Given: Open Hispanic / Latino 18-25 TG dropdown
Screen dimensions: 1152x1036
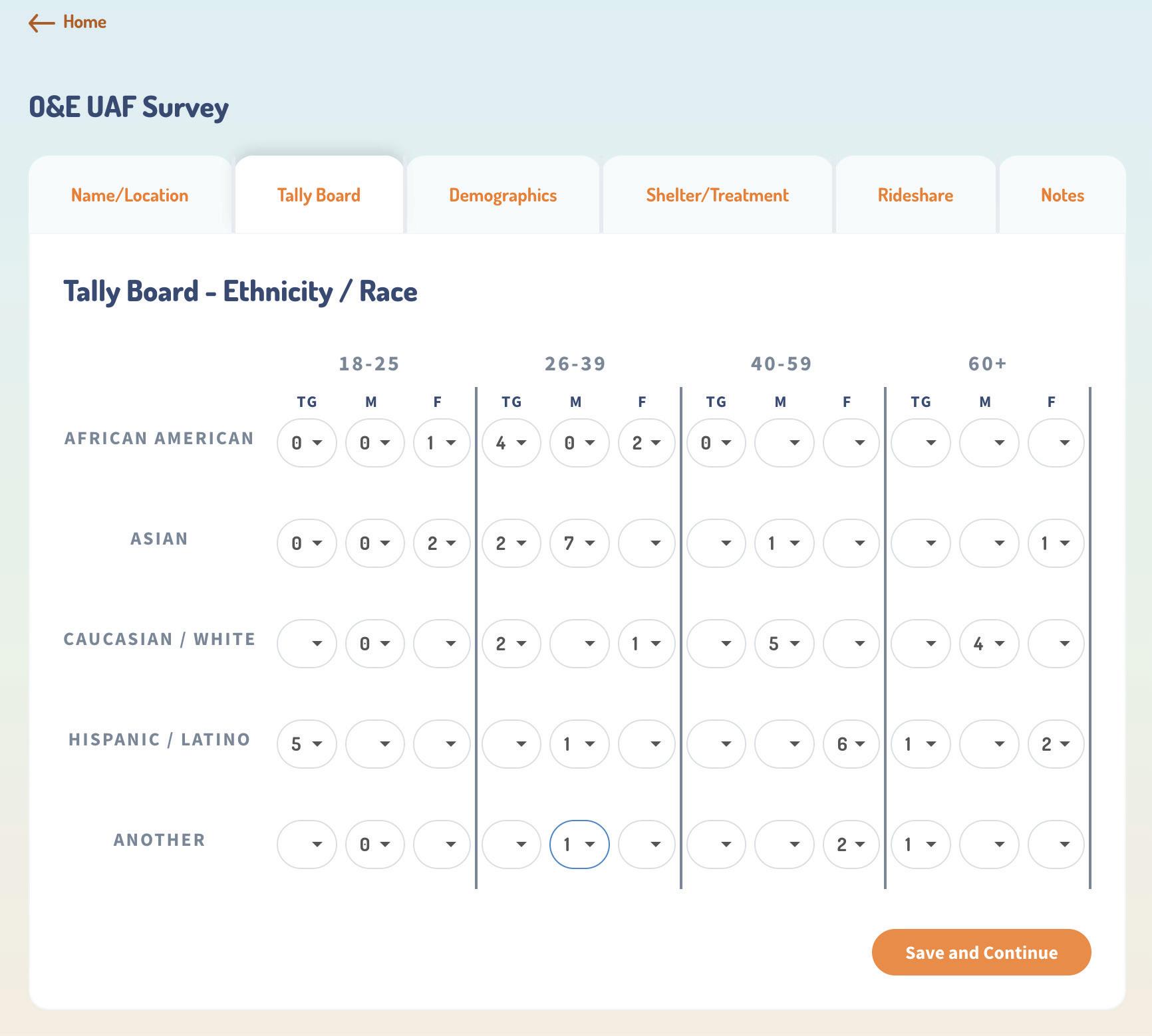Looking at the screenshot, I should (x=307, y=744).
